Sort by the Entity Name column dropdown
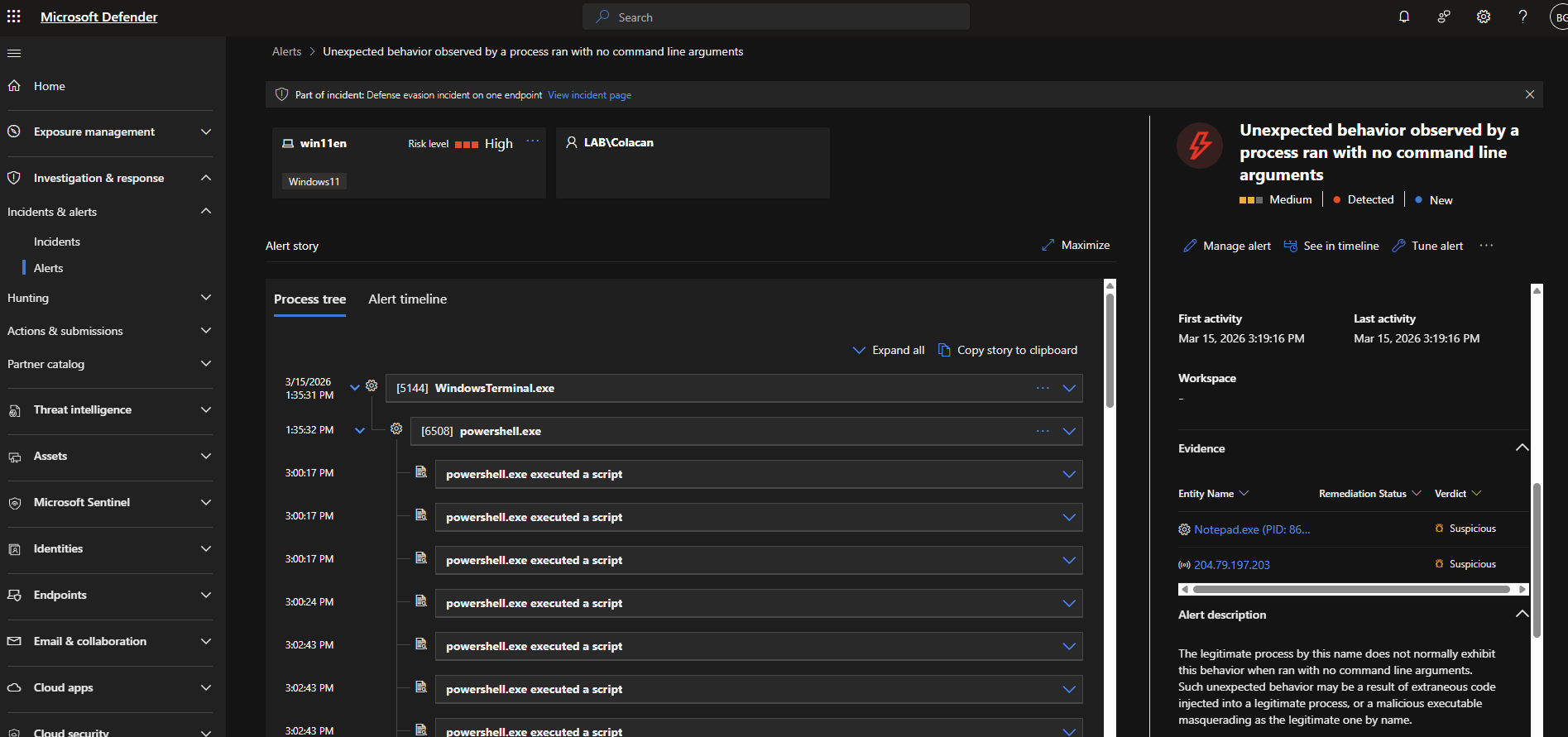 (1244, 493)
